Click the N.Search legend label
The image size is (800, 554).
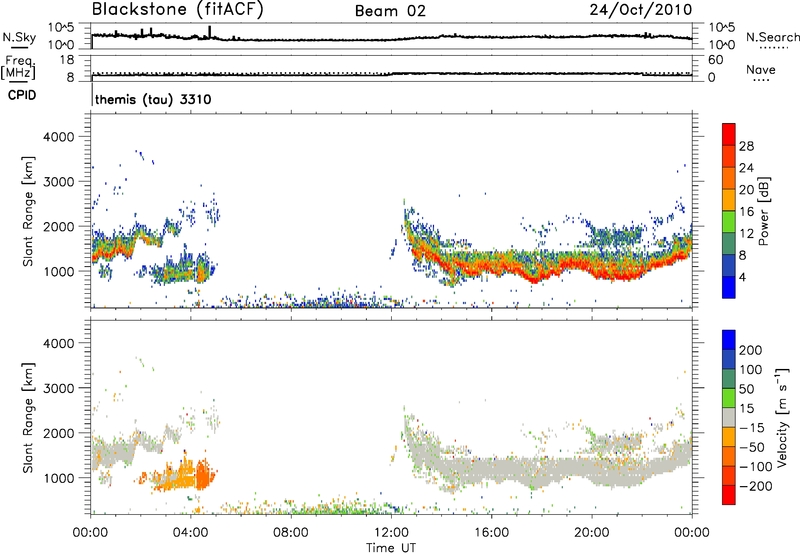coord(772,37)
